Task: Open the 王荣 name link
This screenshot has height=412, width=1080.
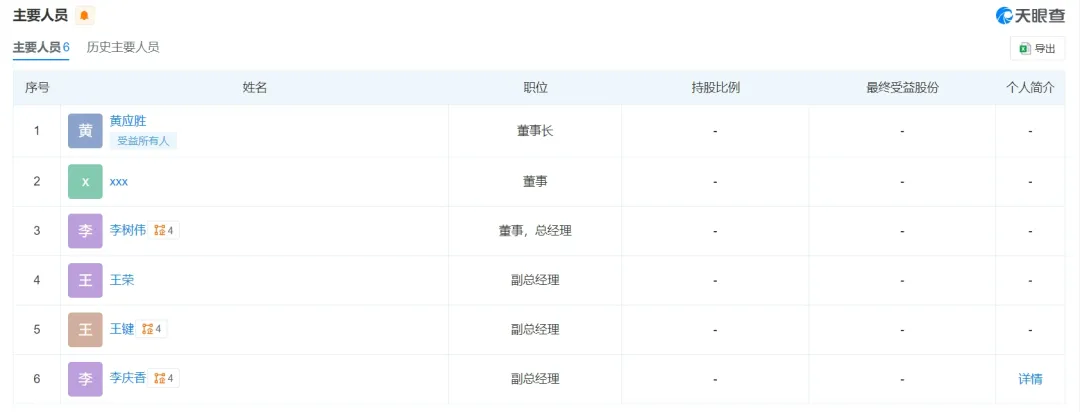Action: 122,280
